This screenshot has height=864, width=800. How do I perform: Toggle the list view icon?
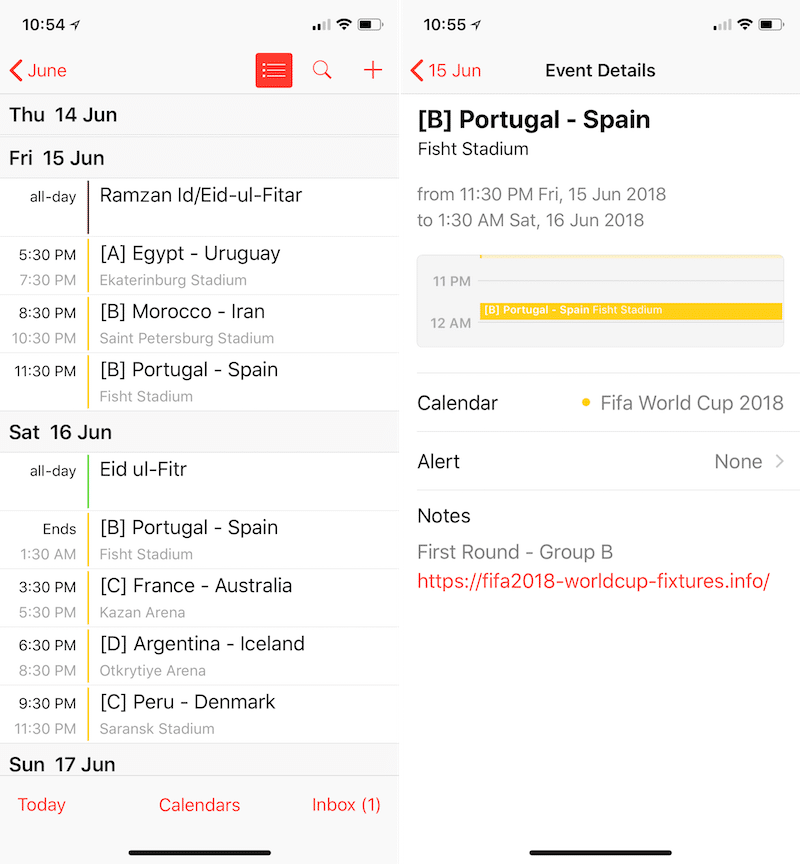click(x=274, y=70)
